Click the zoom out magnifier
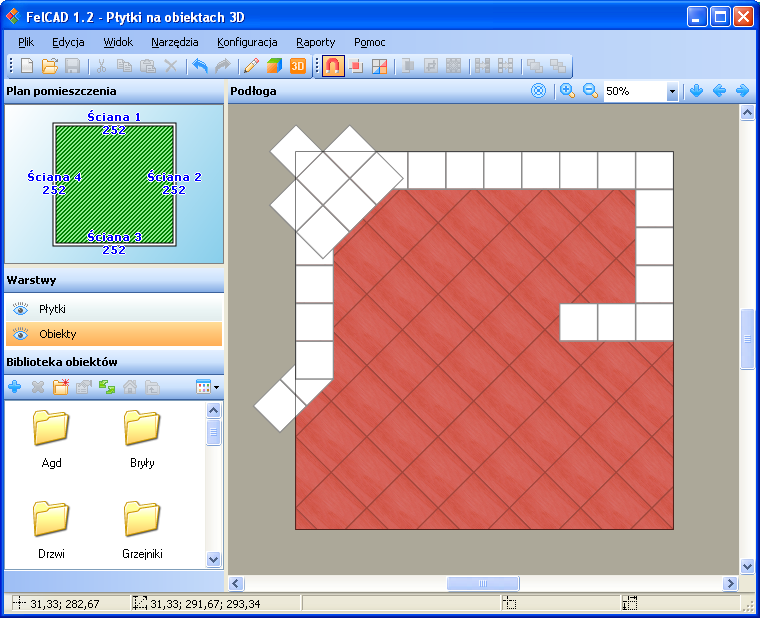760x618 pixels. (590, 91)
